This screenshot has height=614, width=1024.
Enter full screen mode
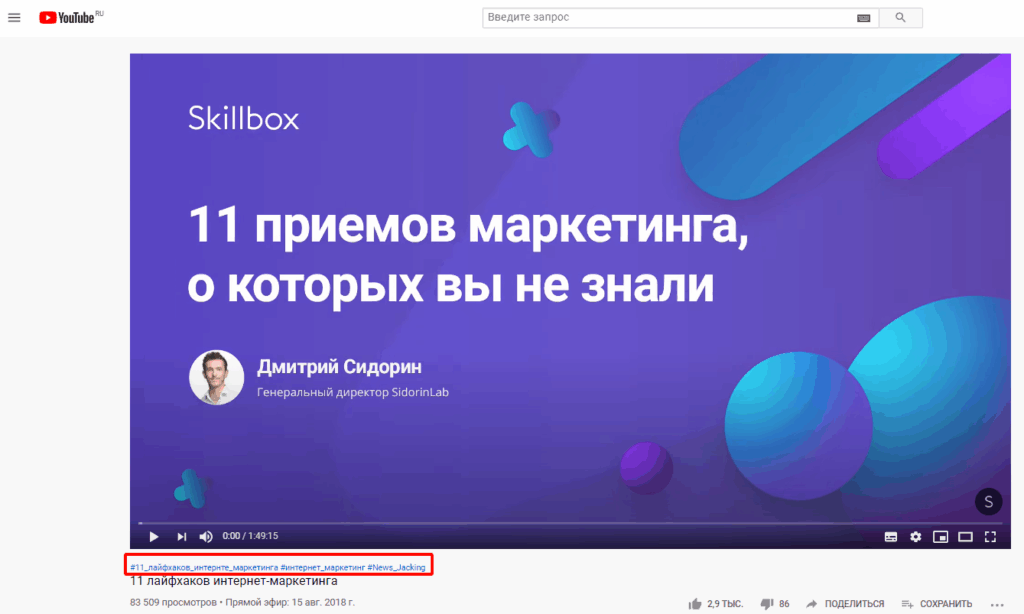[x=990, y=537]
